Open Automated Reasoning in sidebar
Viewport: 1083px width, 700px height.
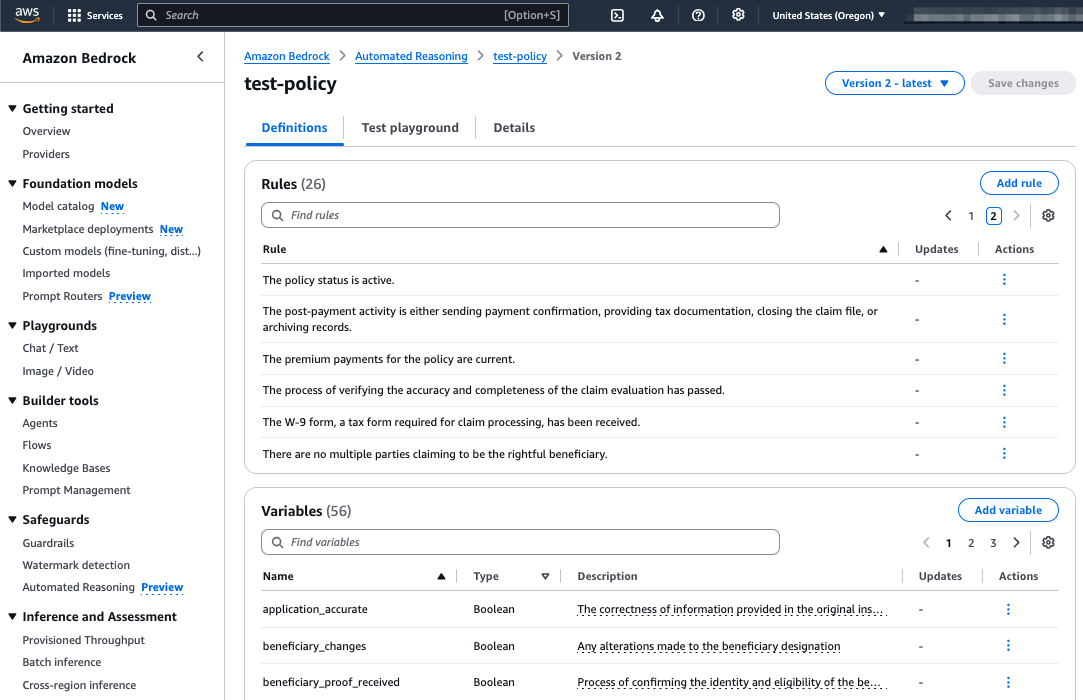pyautogui.click(x=78, y=587)
